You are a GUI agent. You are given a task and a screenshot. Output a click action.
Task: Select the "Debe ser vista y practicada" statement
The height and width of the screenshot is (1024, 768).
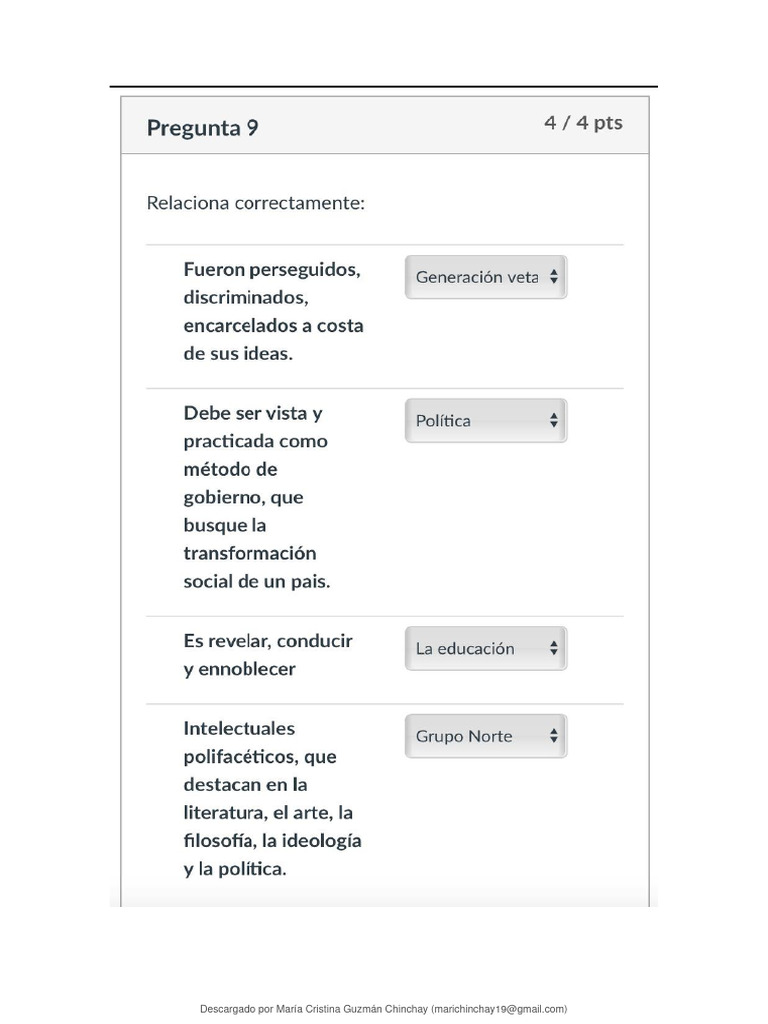[x=256, y=496]
